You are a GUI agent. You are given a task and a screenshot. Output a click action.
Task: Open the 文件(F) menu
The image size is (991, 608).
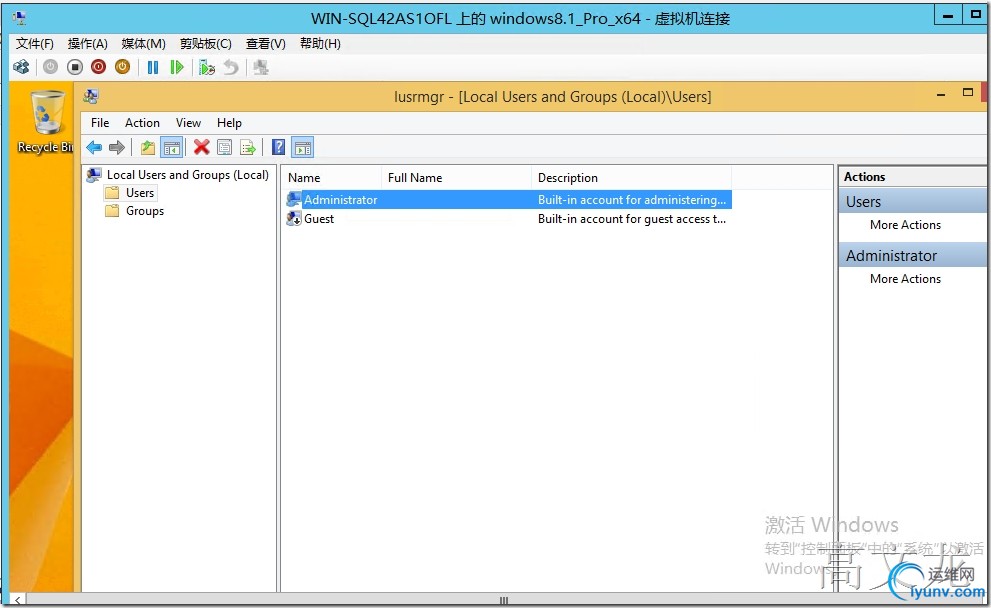tap(35, 44)
